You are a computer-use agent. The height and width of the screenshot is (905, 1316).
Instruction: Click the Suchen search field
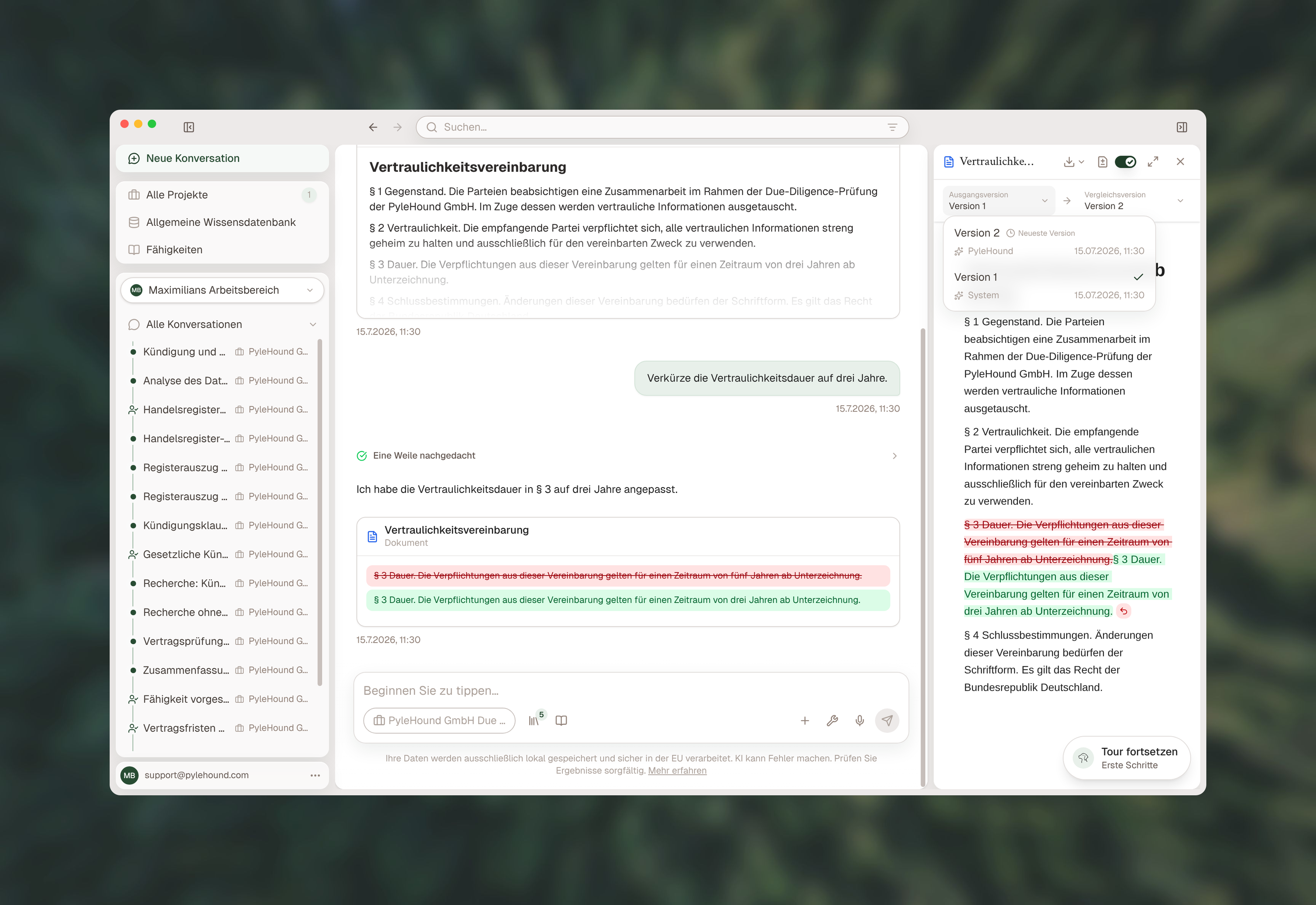pos(662,127)
